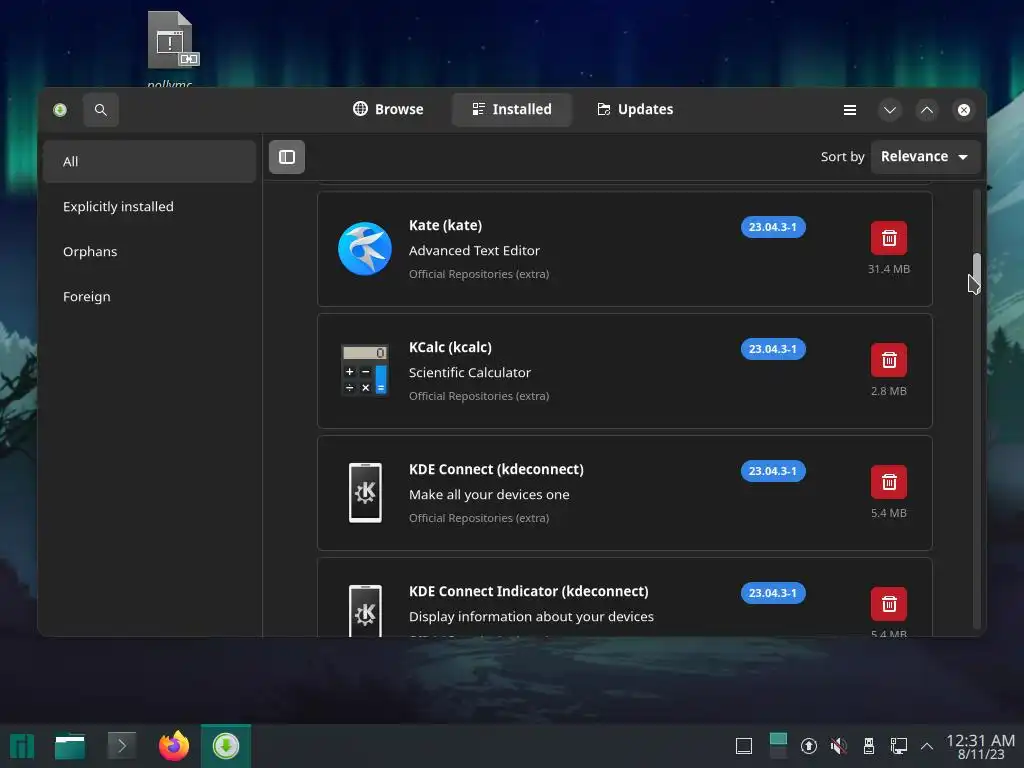Click the Kate app icon
The image size is (1024, 768).
tap(365, 249)
